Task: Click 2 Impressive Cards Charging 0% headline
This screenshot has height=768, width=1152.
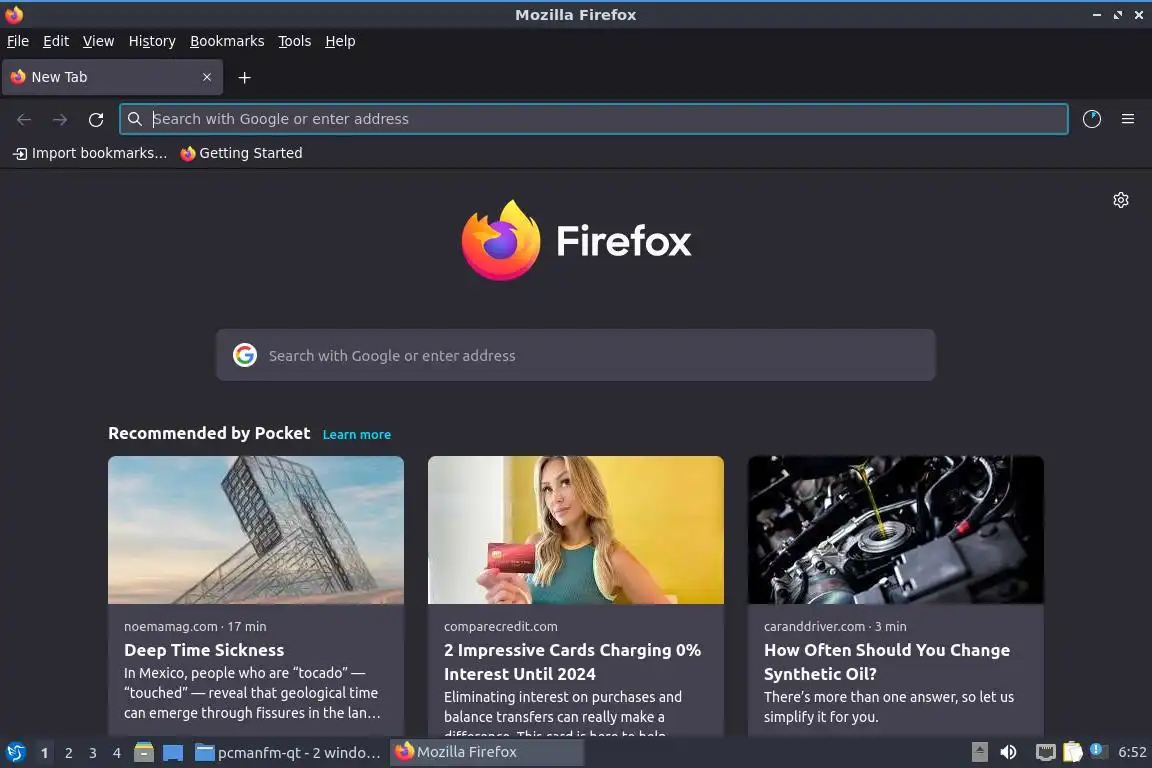Action: coord(572,661)
